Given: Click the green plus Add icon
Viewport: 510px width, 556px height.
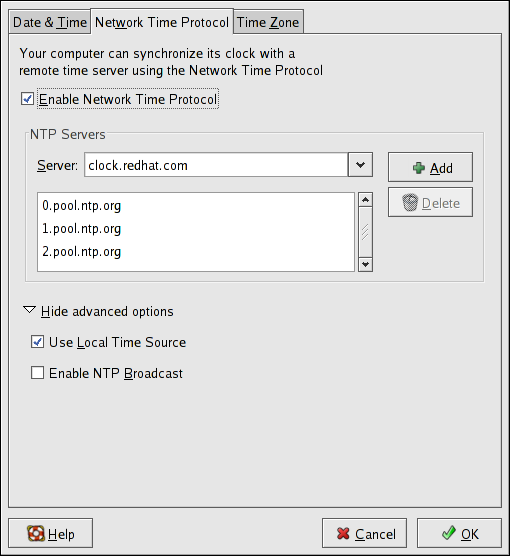Looking at the screenshot, I should (x=418, y=168).
